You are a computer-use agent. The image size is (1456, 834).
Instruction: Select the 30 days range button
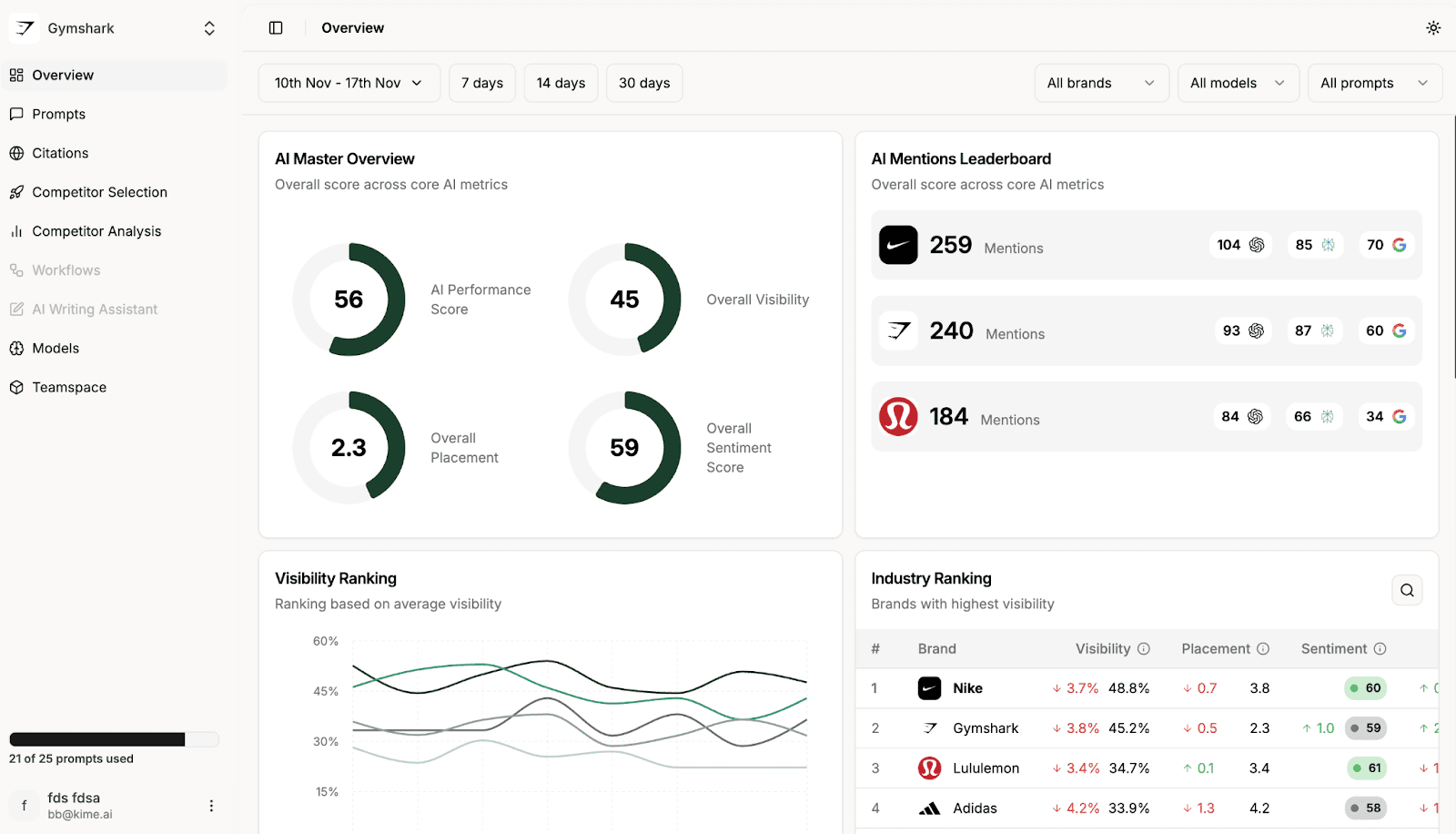(x=644, y=83)
